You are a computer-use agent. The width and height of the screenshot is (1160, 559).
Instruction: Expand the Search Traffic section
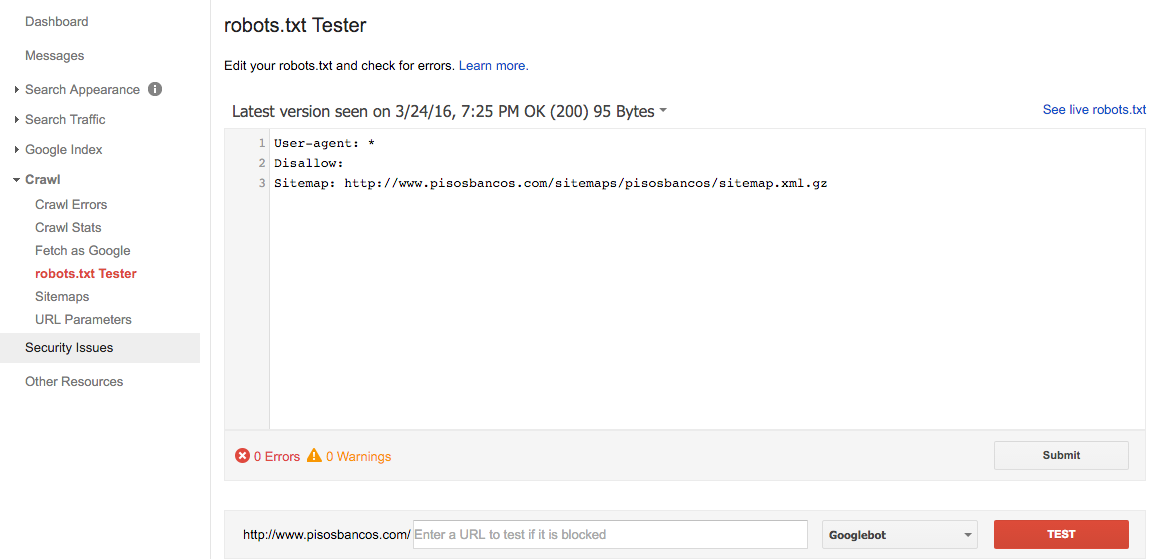coord(65,119)
